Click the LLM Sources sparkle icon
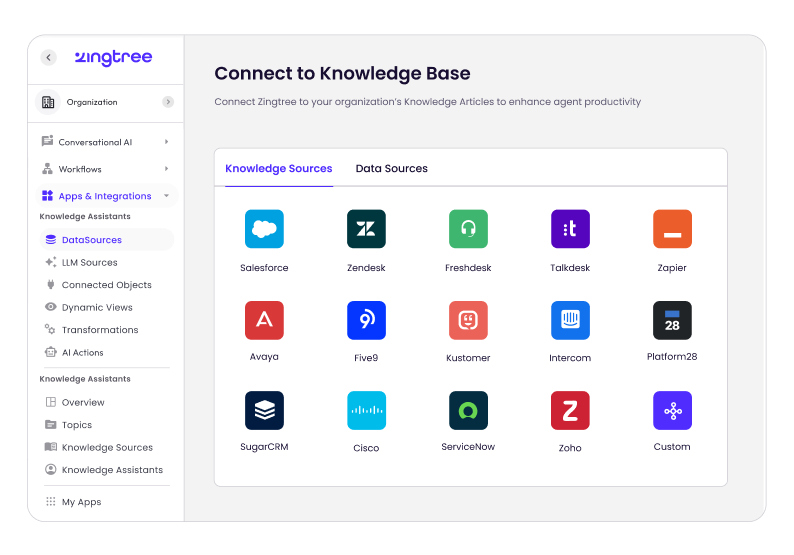 51,262
